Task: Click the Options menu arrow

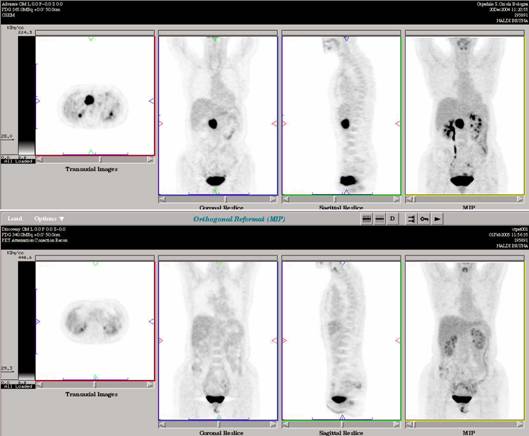Action: point(61,219)
